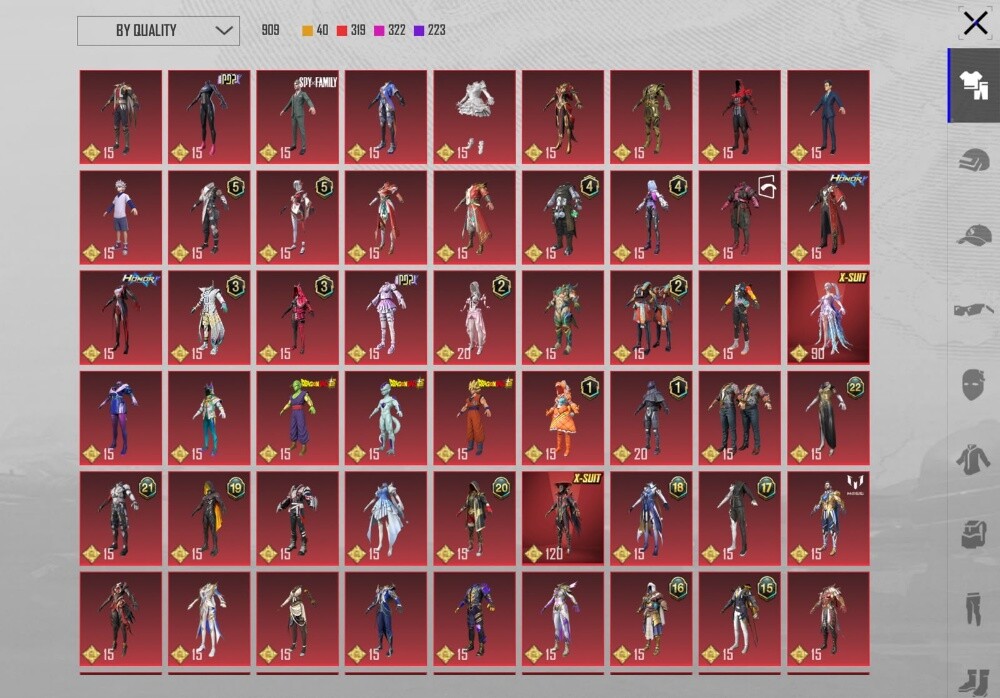Select the outfit with badge 22
The image size is (1000, 698).
tap(828, 419)
